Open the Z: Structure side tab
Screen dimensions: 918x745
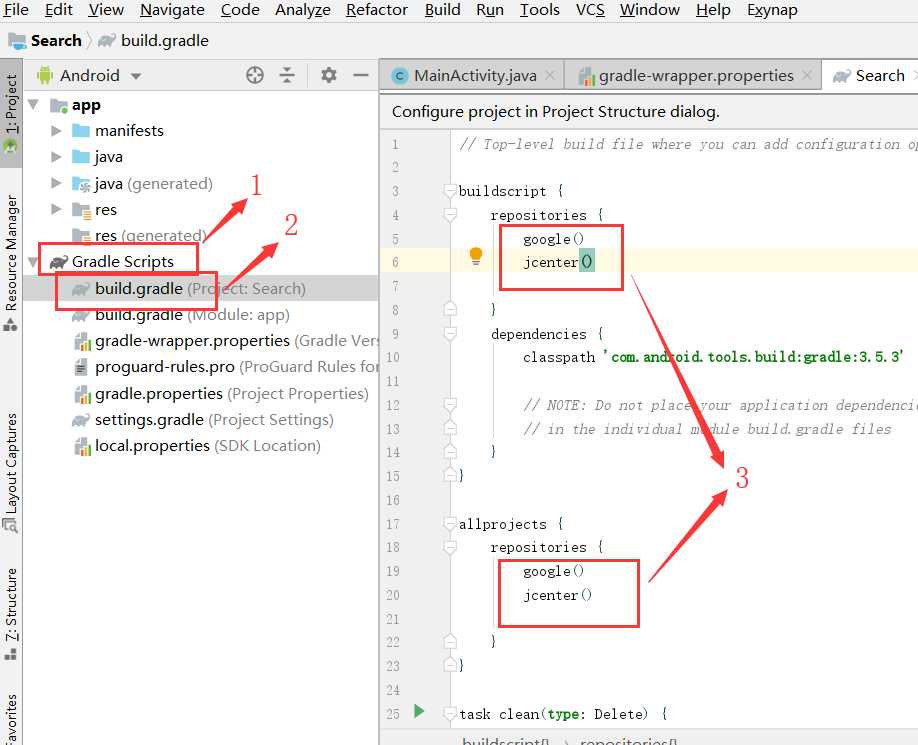(x=11, y=614)
